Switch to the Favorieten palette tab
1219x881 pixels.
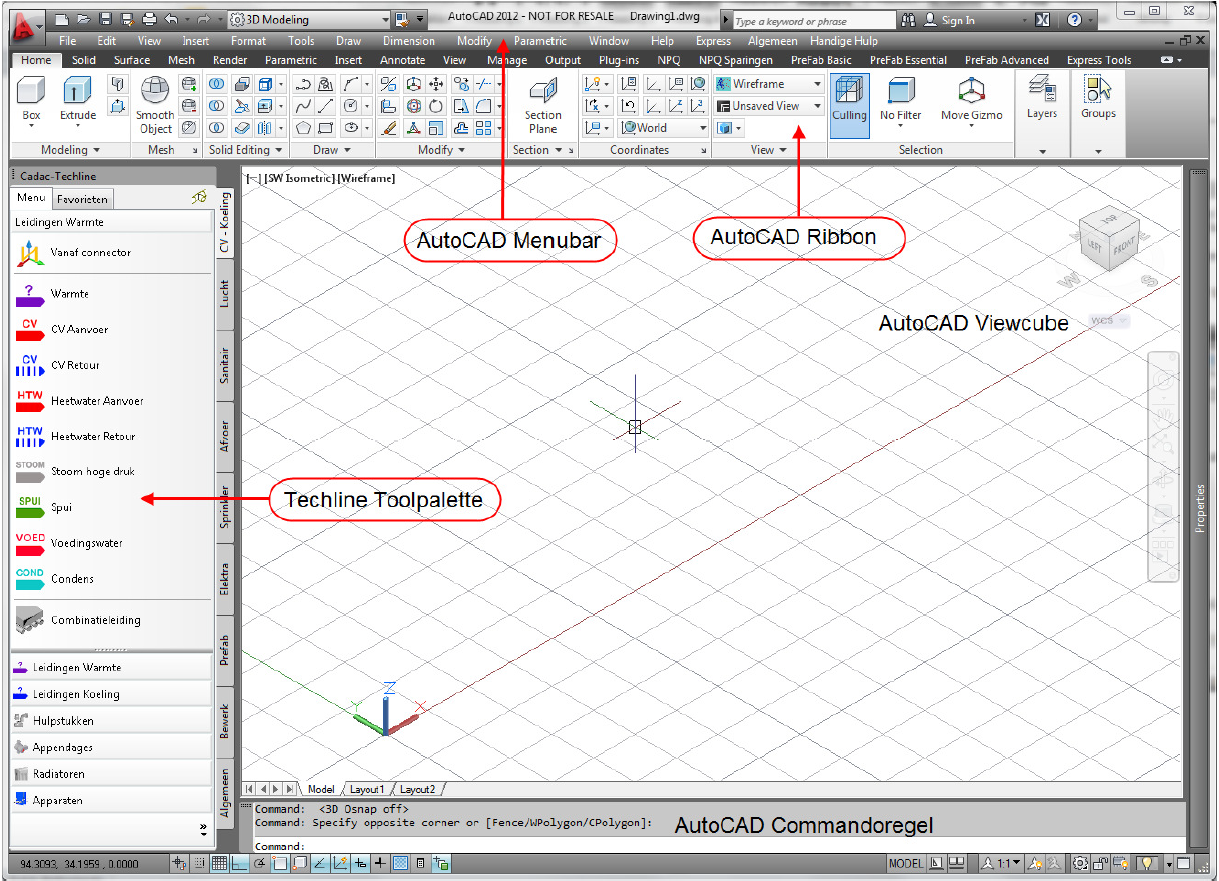(x=82, y=199)
